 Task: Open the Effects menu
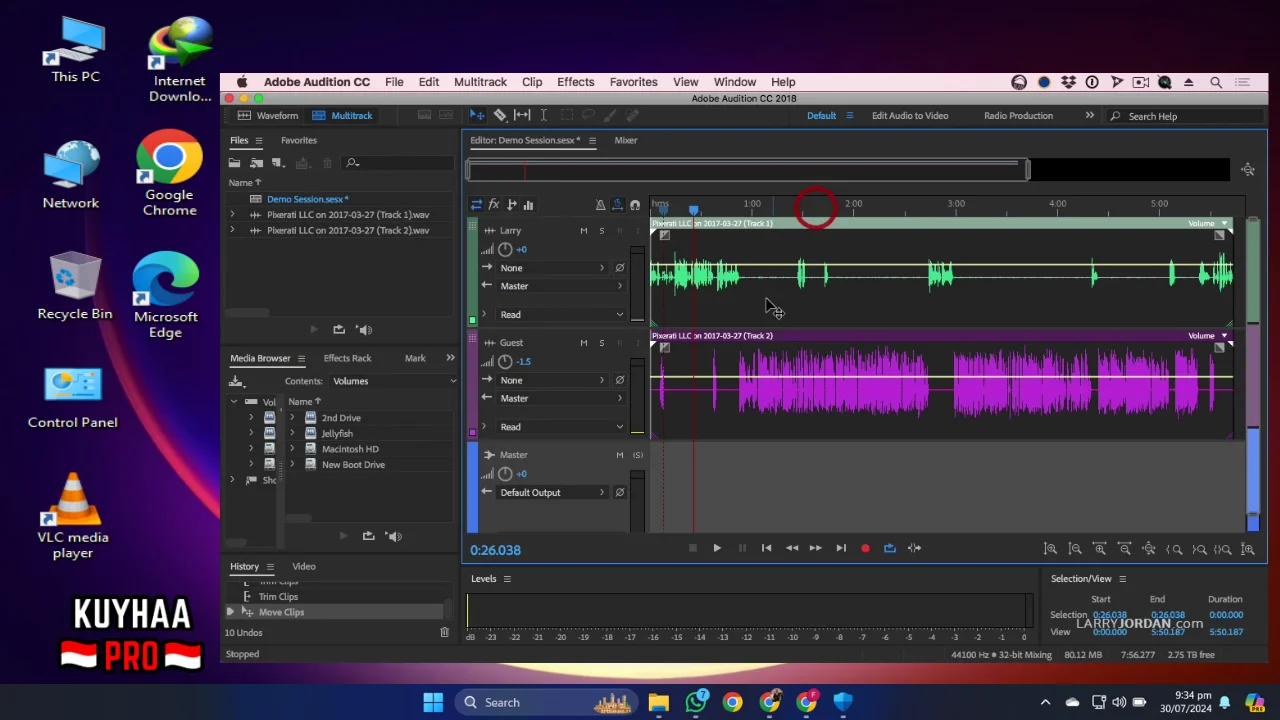575,82
